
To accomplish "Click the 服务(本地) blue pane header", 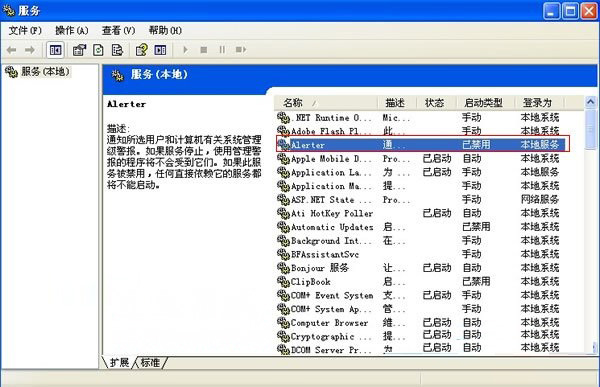I will click(159, 74).
